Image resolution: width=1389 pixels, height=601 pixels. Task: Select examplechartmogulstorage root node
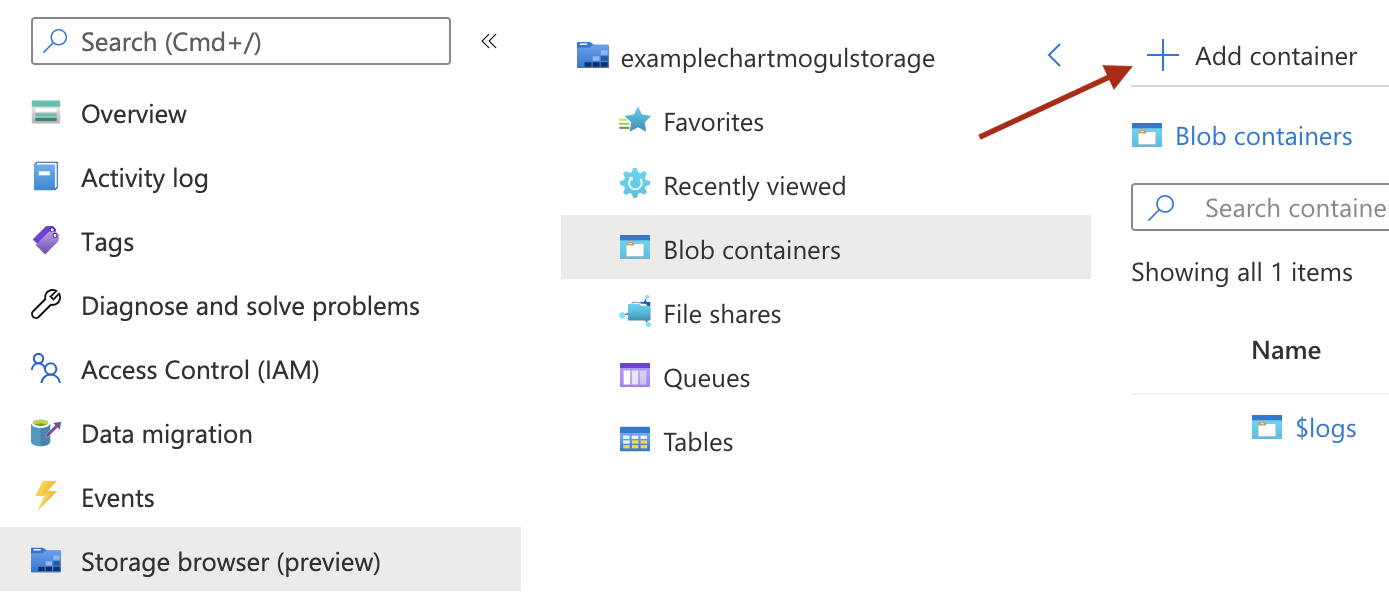[778, 58]
